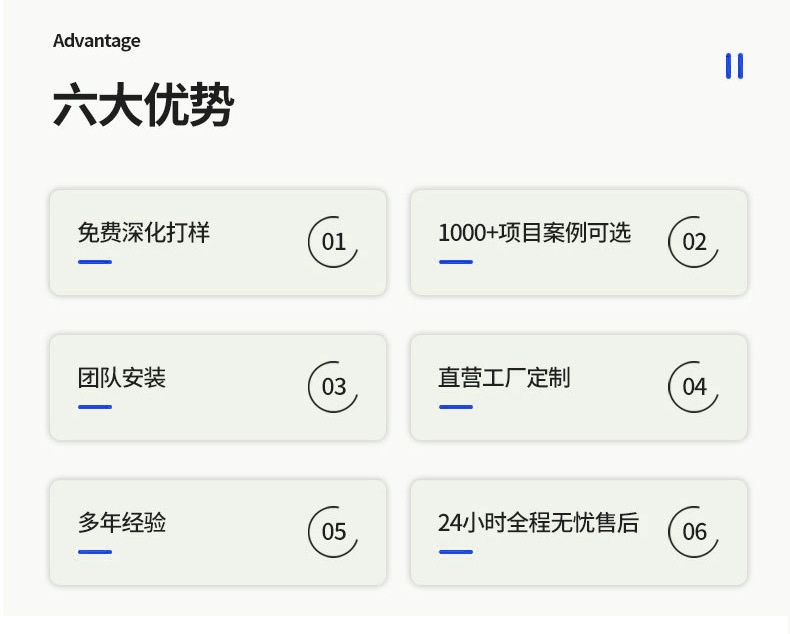Open the 免费深化打样 advantage label
Viewport: 790px width, 634px height.
(x=144, y=233)
